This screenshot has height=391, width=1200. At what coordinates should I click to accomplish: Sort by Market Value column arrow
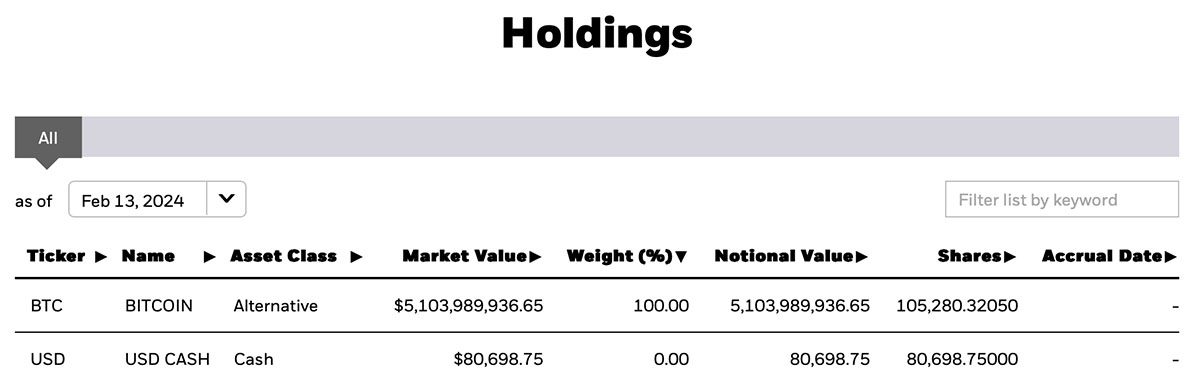point(535,257)
